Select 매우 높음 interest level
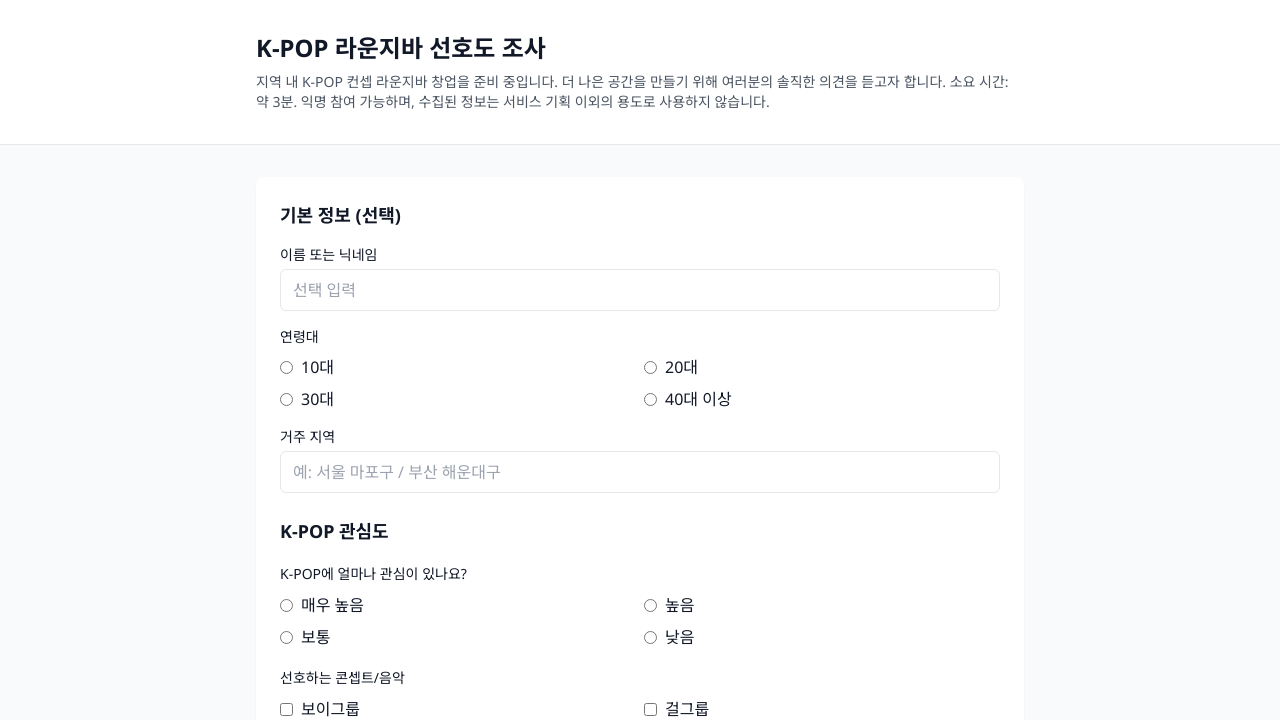 pyautogui.click(x=287, y=606)
